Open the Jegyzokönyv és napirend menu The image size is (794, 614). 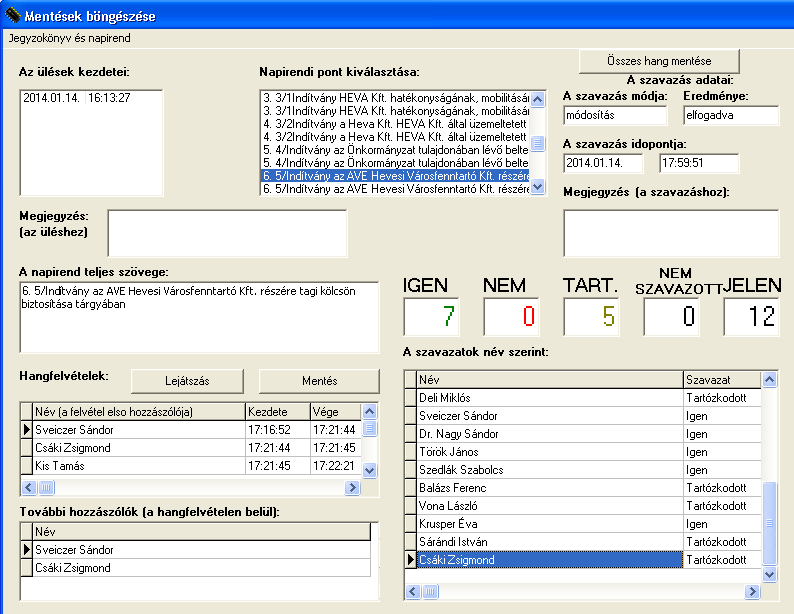click(69, 38)
